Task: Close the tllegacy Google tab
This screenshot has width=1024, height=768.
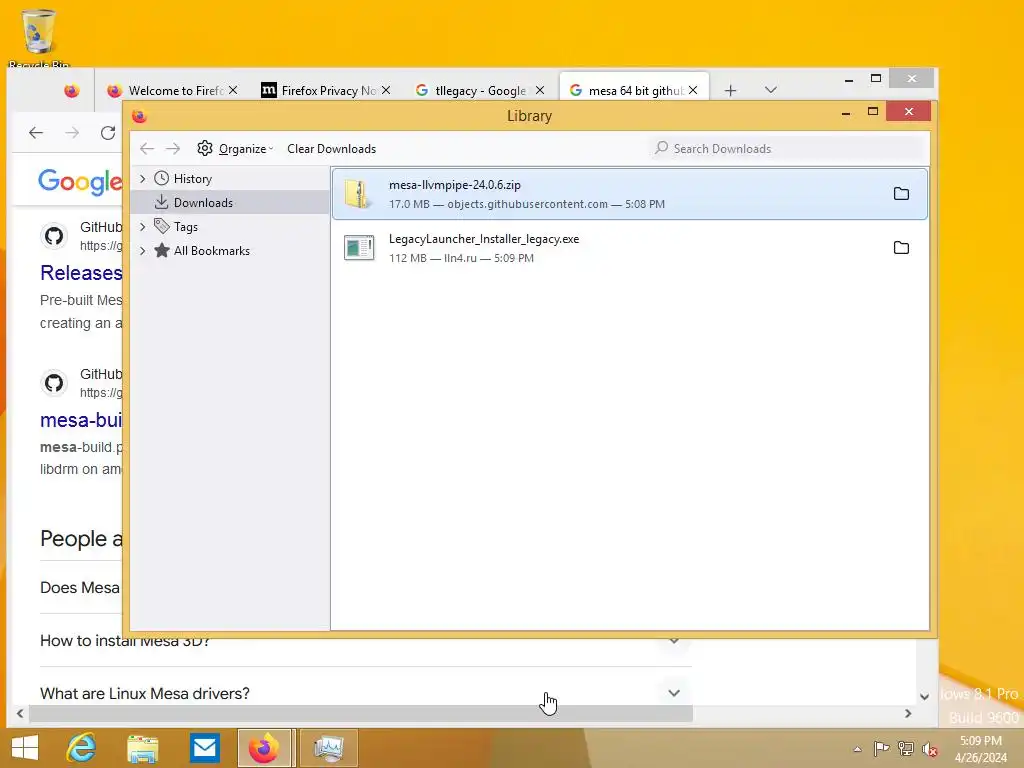Action: coord(540,90)
